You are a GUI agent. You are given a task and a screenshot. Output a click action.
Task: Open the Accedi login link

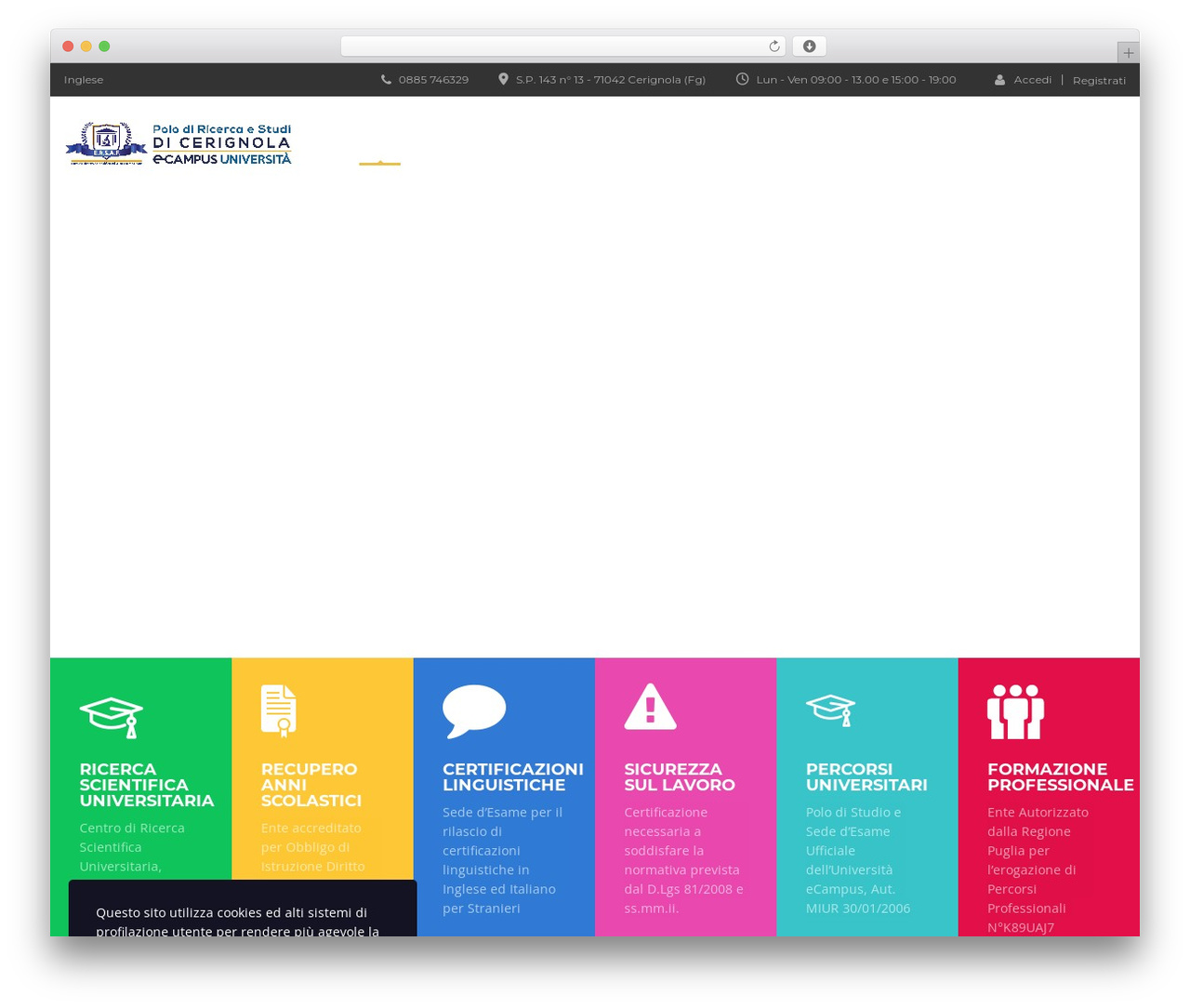(1033, 80)
